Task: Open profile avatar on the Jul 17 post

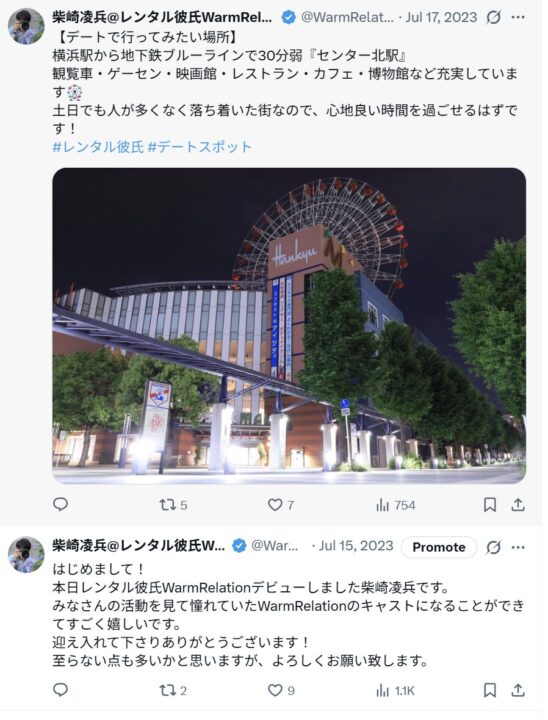Action: (x=26, y=26)
